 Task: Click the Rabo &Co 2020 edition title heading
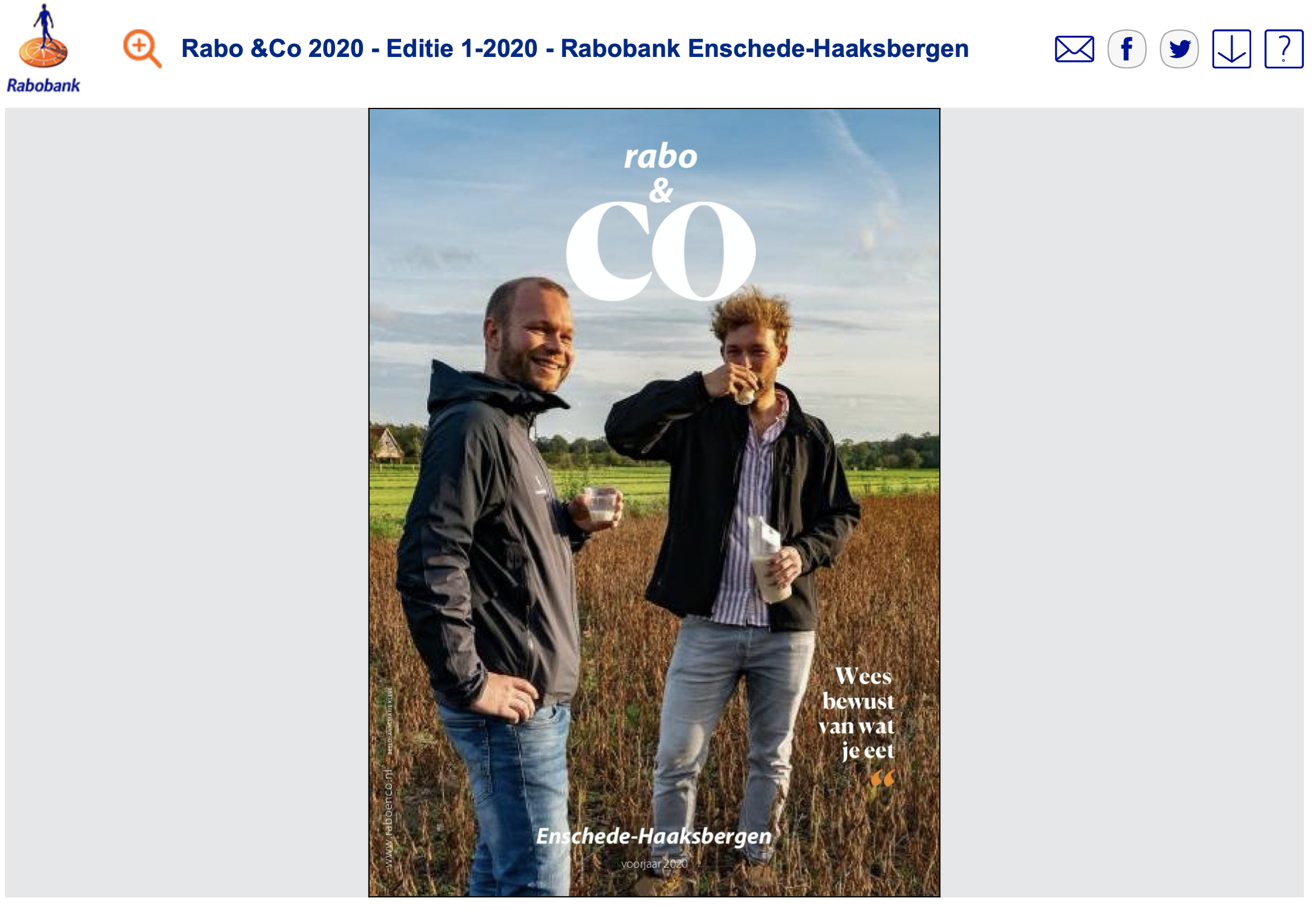[x=575, y=48]
